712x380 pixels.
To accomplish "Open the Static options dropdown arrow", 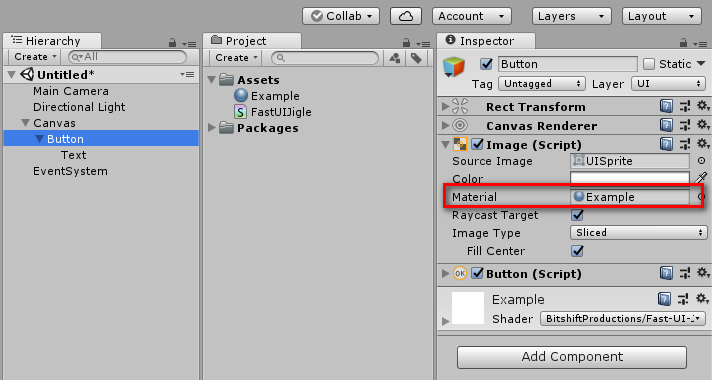I will pyautogui.click(x=701, y=64).
